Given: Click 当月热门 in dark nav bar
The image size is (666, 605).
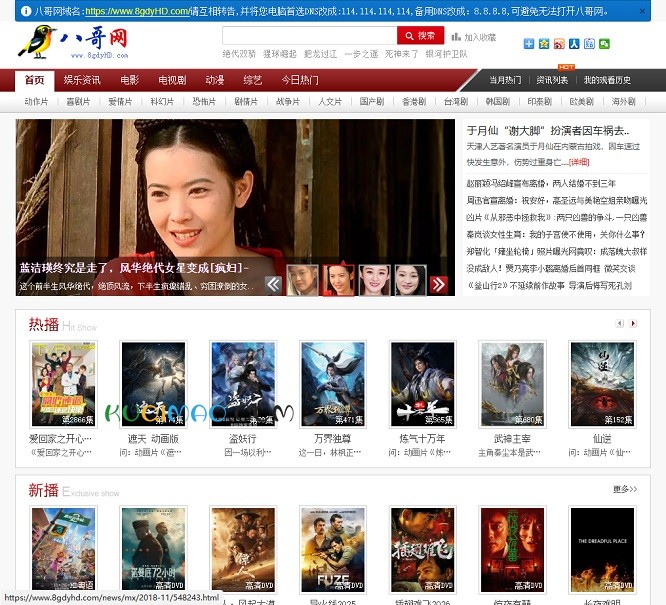Looking at the screenshot, I should (x=505, y=80).
